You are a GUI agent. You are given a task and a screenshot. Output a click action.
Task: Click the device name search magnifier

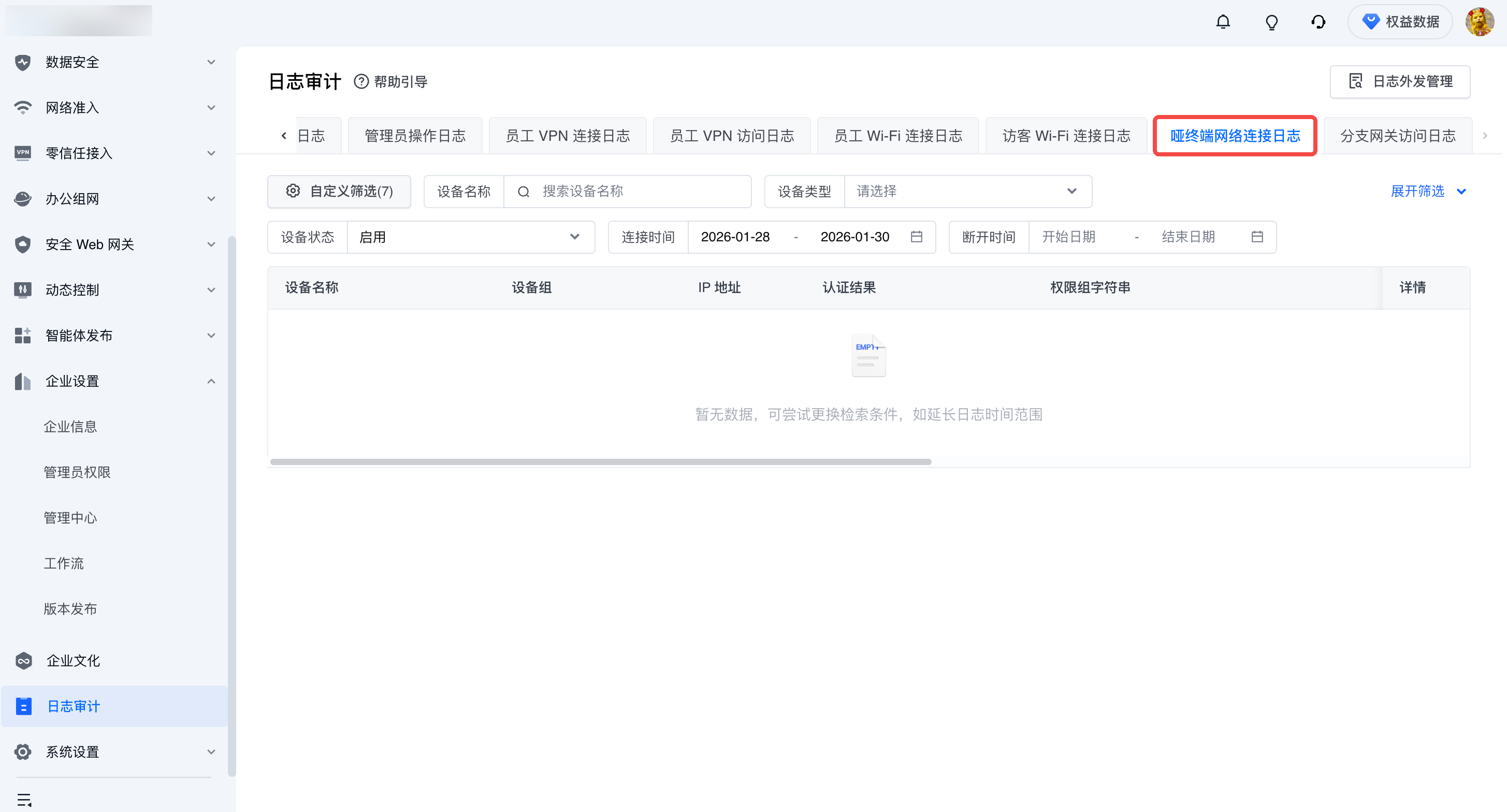[524, 191]
